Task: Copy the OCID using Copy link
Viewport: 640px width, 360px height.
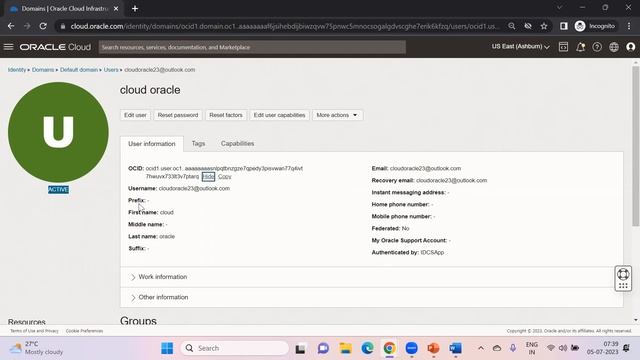Action: (x=224, y=176)
